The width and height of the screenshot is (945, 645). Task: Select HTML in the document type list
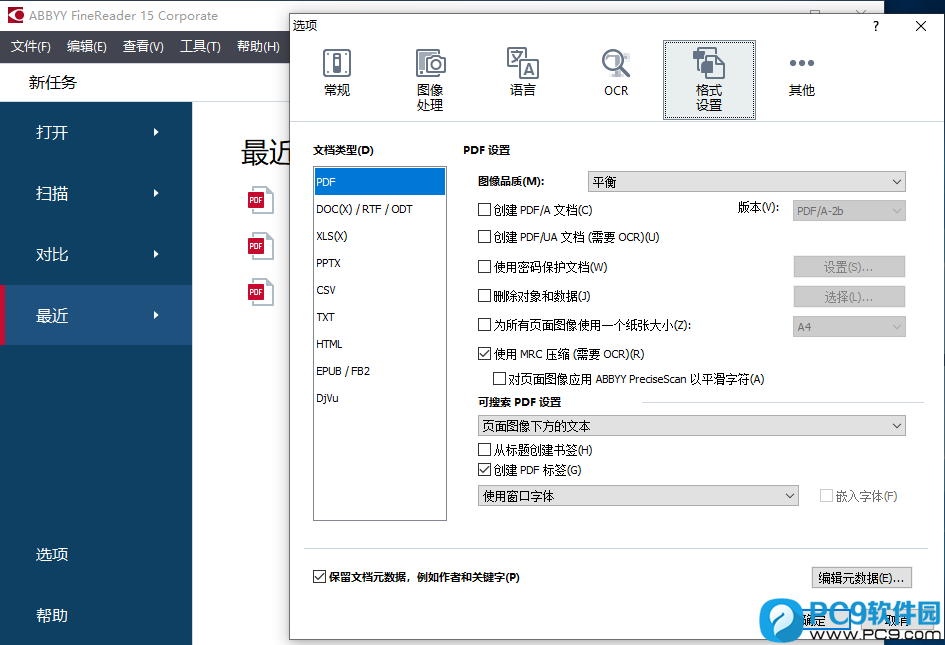[x=380, y=344]
